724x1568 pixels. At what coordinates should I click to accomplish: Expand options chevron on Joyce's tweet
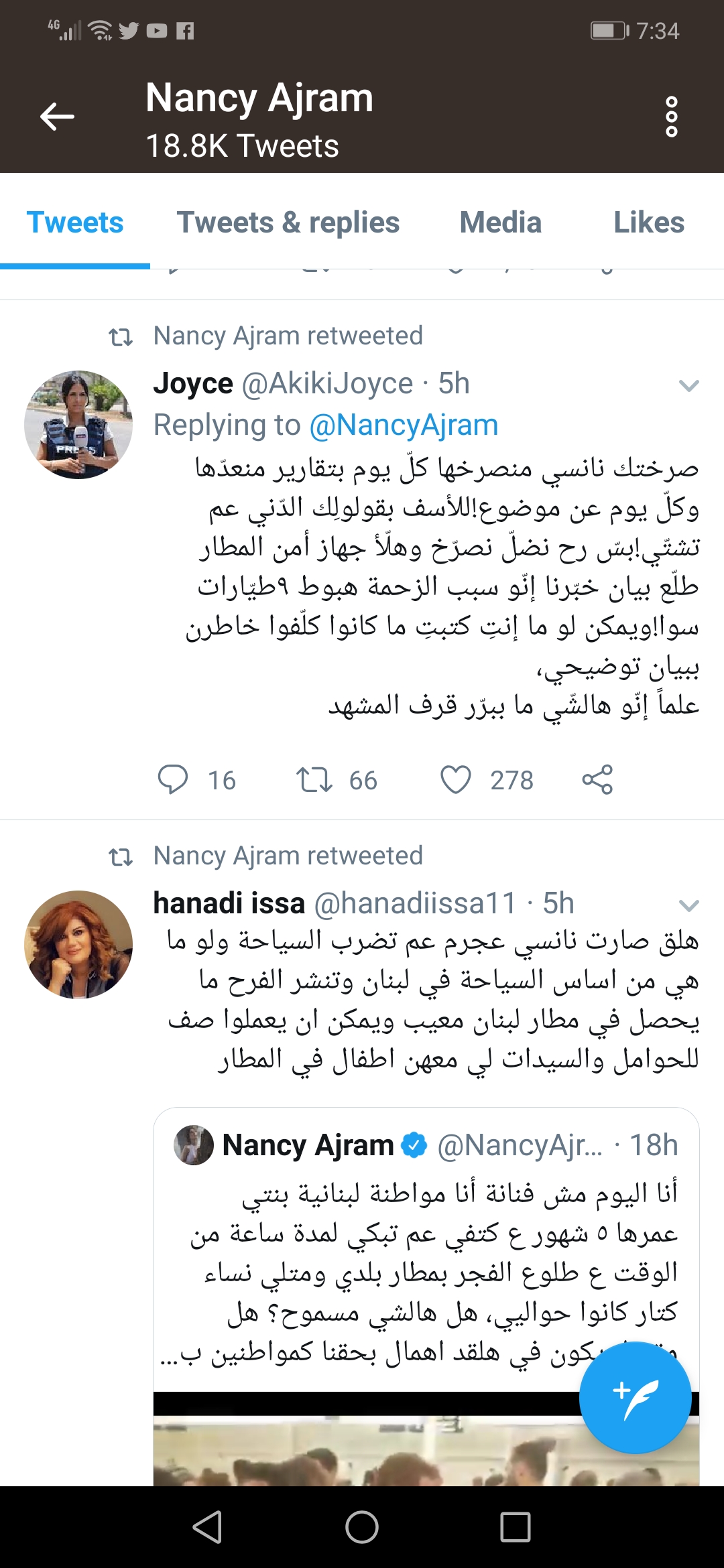point(688,385)
